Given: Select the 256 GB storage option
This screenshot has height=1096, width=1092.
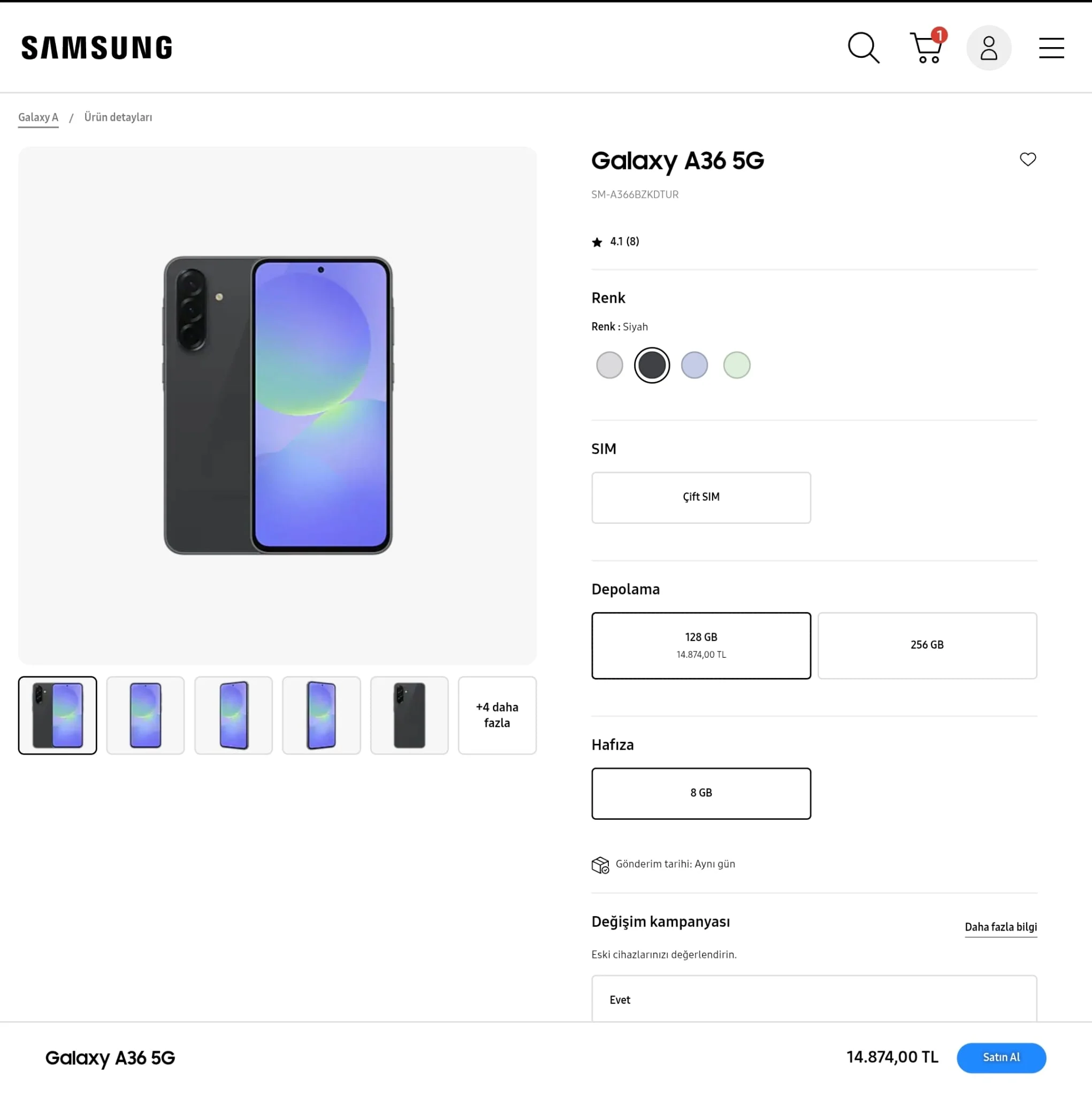Looking at the screenshot, I should [x=926, y=645].
